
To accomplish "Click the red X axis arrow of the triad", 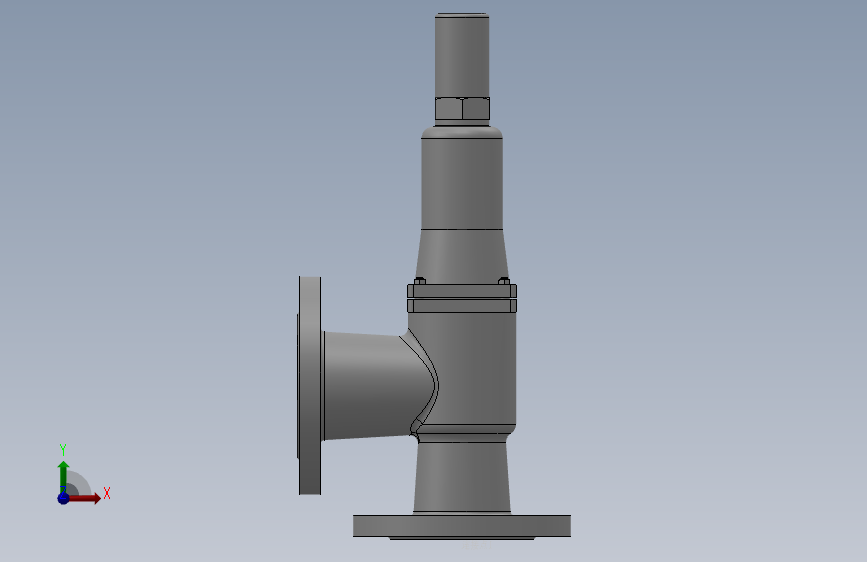I will pyautogui.click(x=84, y=498).
